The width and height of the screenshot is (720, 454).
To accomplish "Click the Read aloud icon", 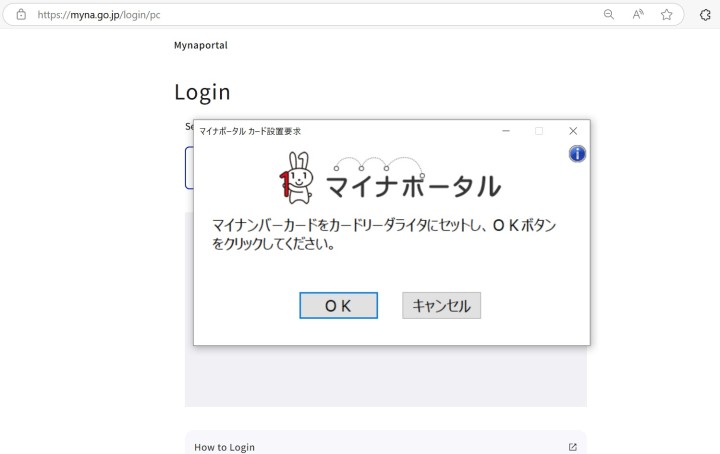I will tap(638, 15).
